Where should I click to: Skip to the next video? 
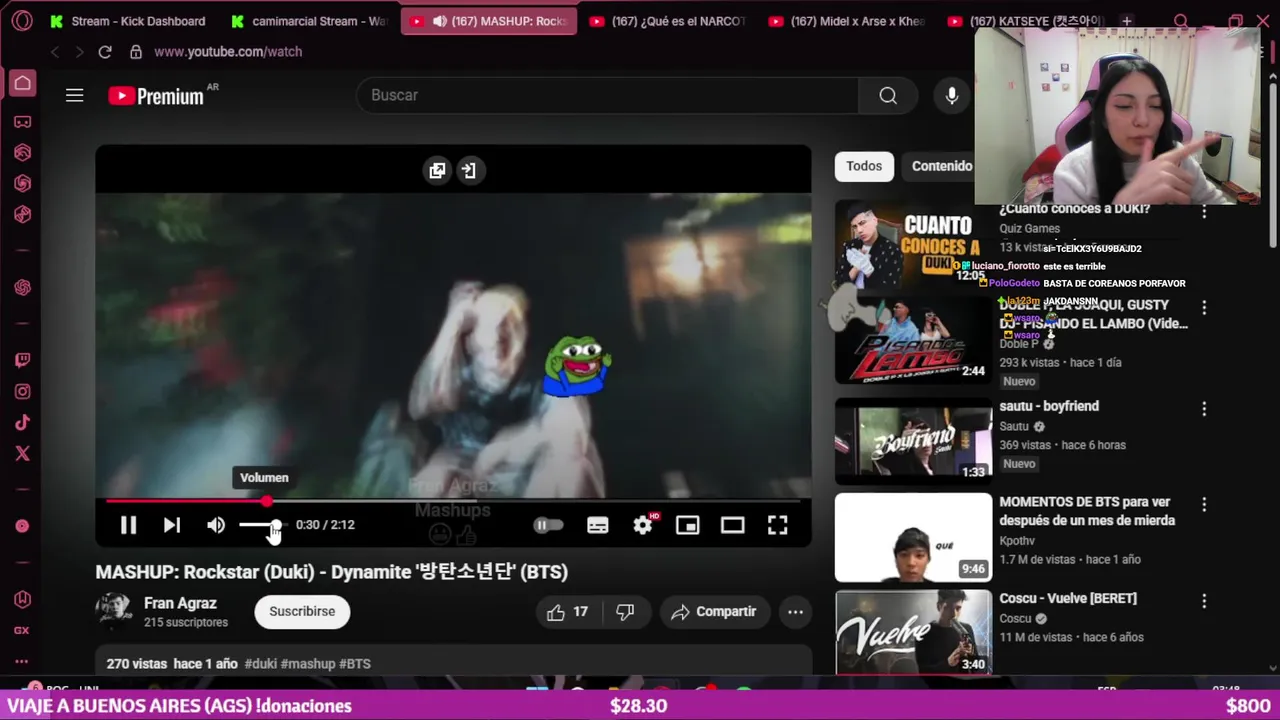tap(172, 525)
